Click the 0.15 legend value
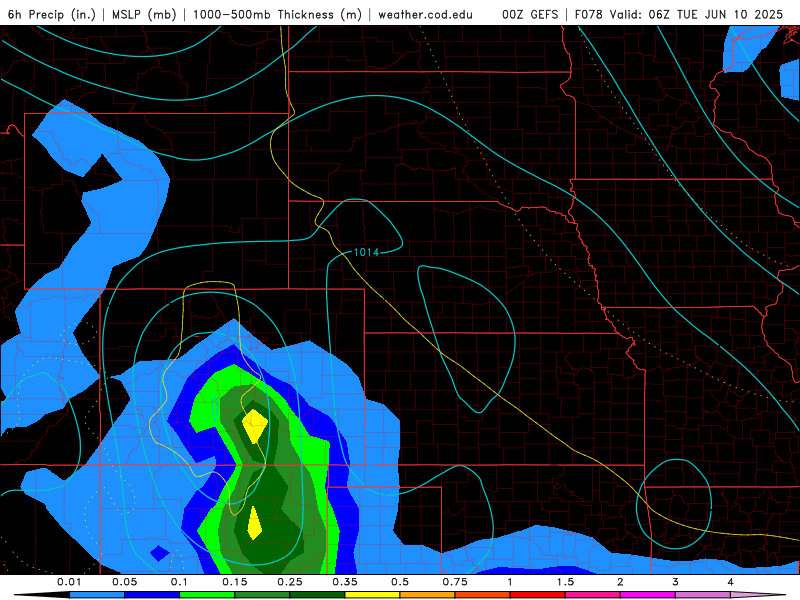Screen dimensions: 800x600 pyautogui.click(x=235, y=582)
